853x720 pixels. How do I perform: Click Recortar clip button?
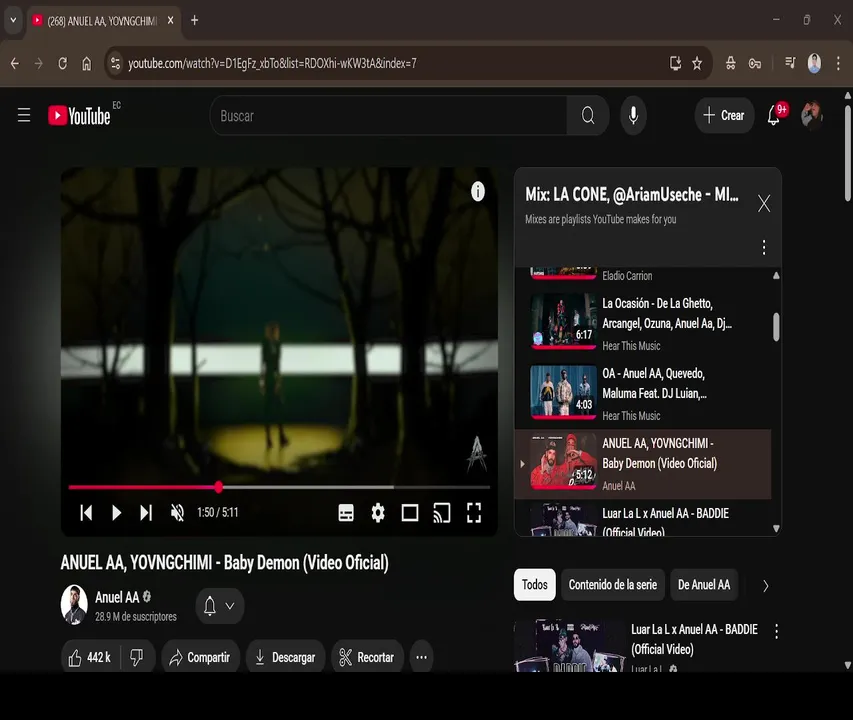tap(367, 657)
